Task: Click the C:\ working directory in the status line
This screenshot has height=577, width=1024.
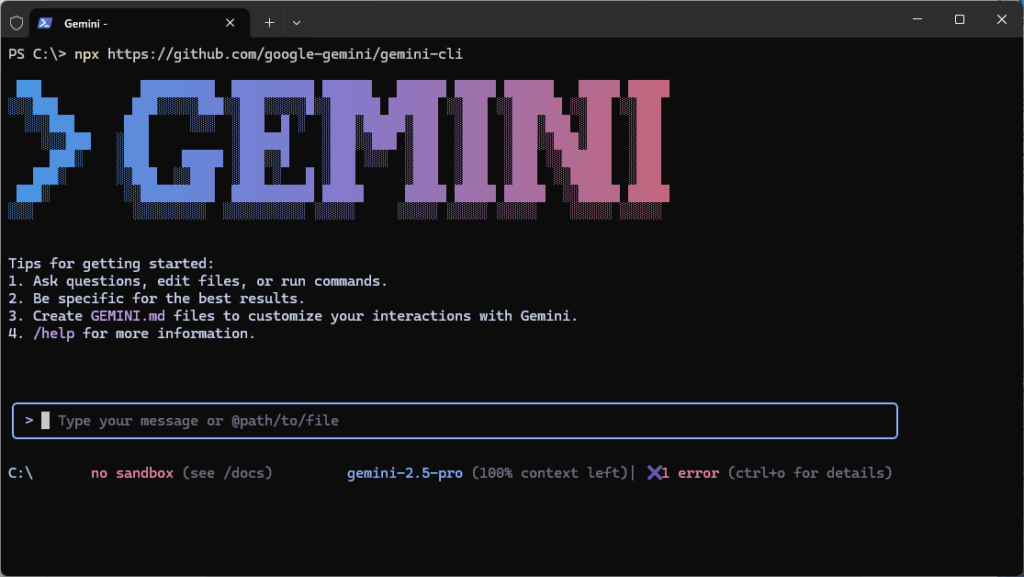Action: click(20, 473)
